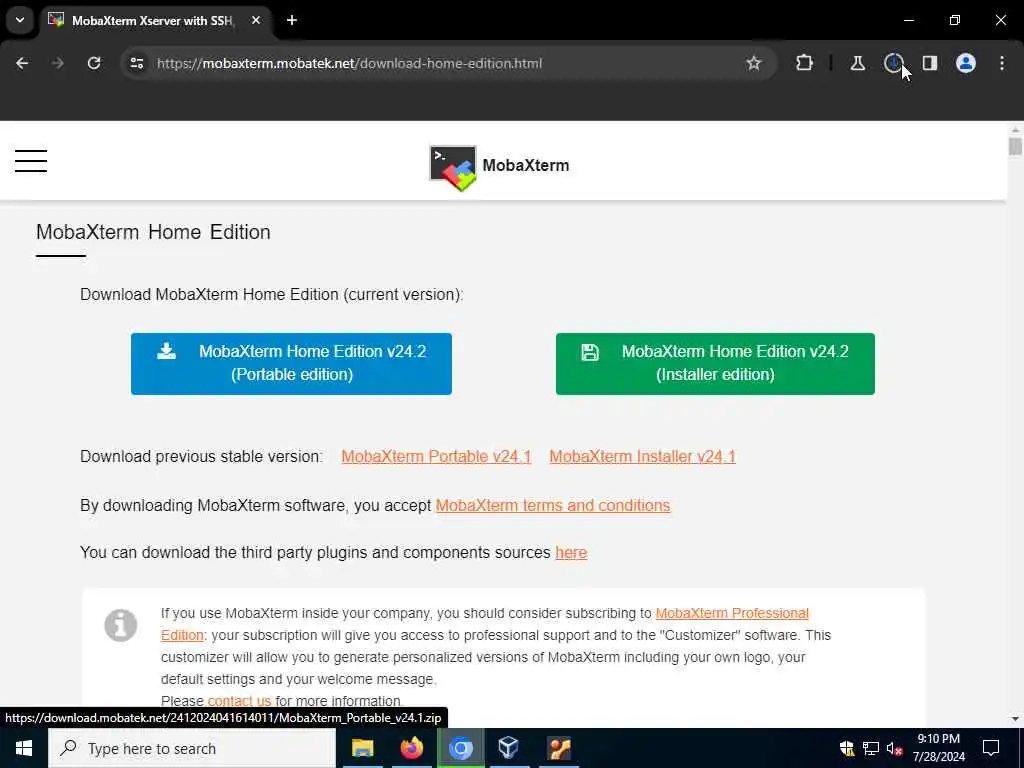The width and height of the screenshot is (1024, 768).
Task: Open the notification center icon
Action: click(991, 748)
